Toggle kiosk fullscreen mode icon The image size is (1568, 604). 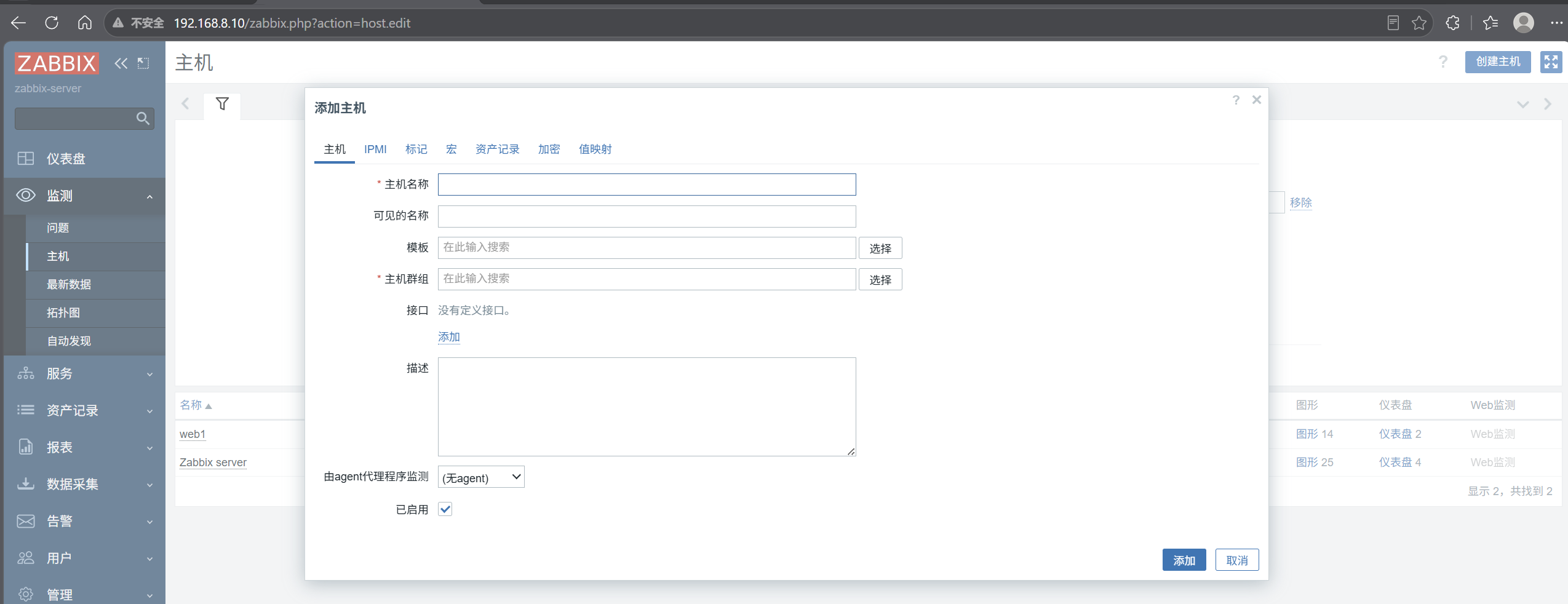click(1551, 62)
